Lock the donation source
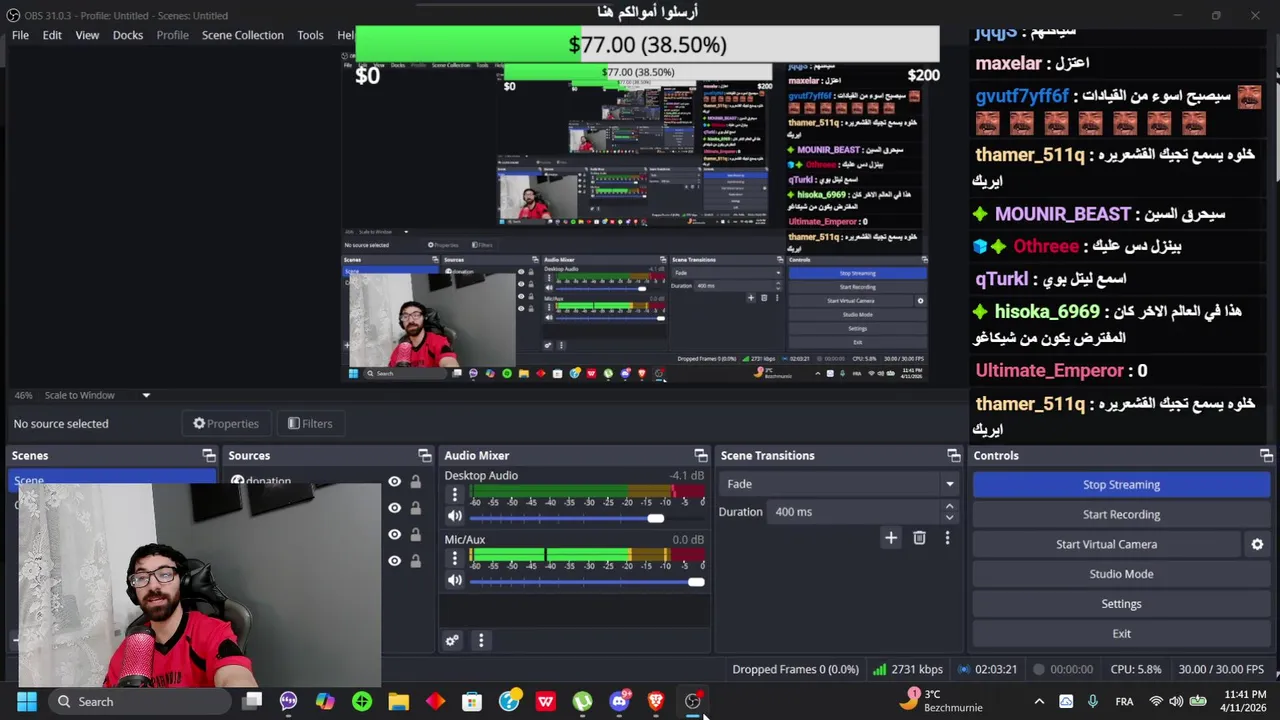The height and width of the screenshot is (720, 1280). 415,482
